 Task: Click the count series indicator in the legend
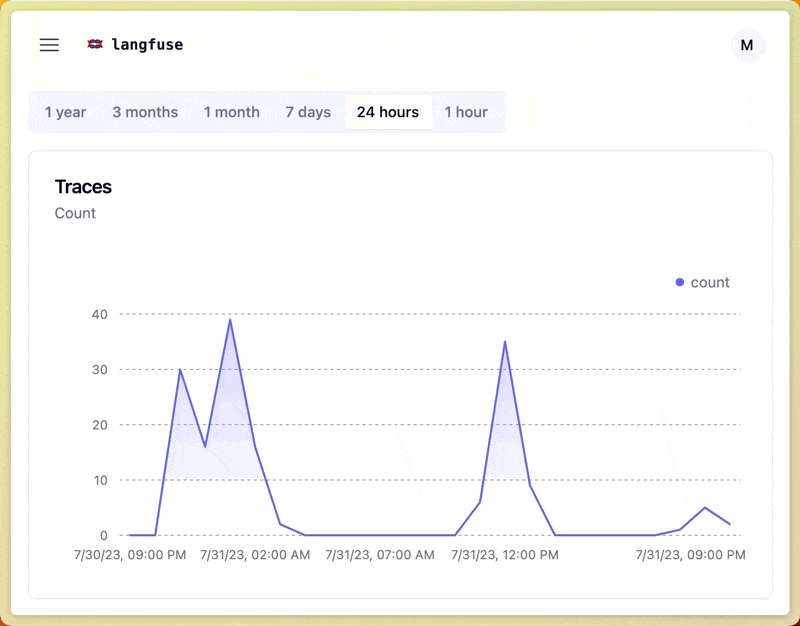pyautogui.click(x=679, y=282)
